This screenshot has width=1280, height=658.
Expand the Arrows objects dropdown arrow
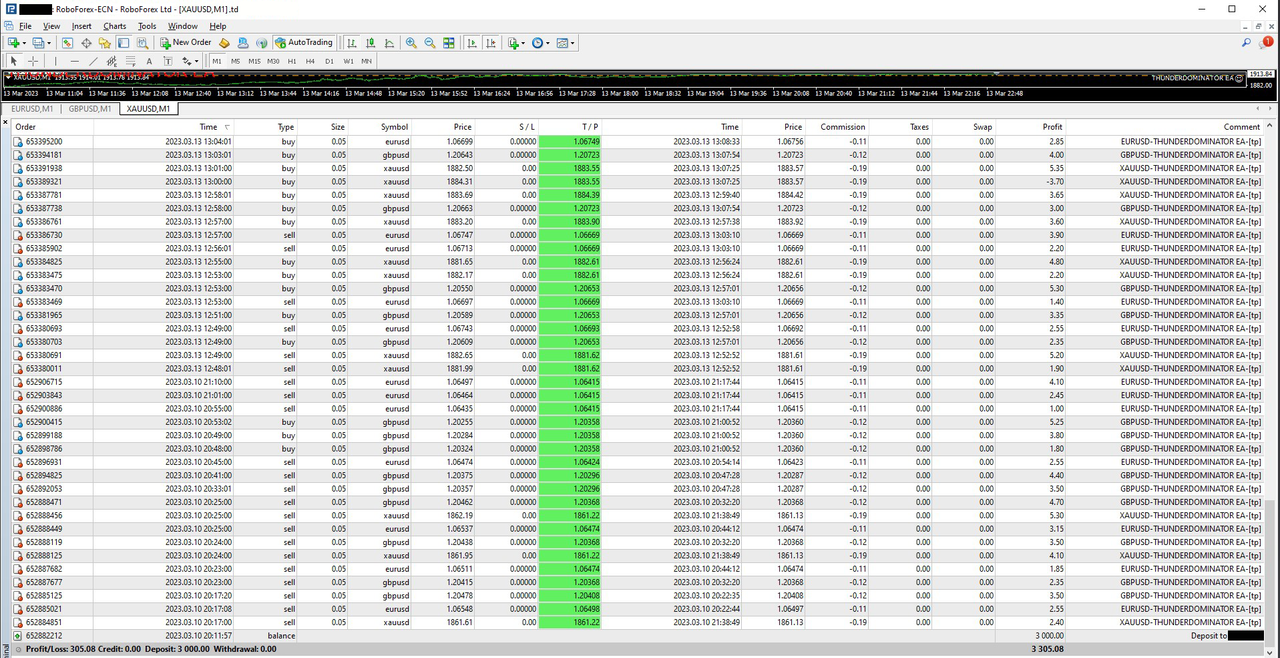[197, 61]
